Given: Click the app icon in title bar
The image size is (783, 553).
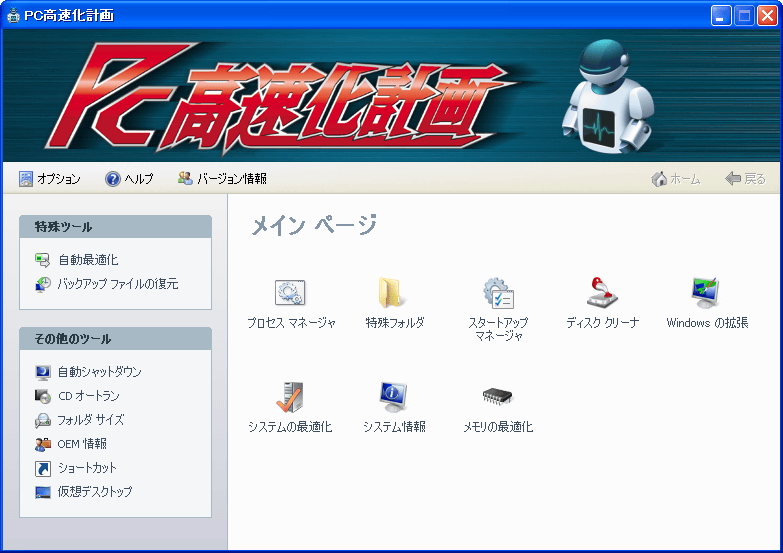Looking at the screenshot, I should [x=13, y=15].
